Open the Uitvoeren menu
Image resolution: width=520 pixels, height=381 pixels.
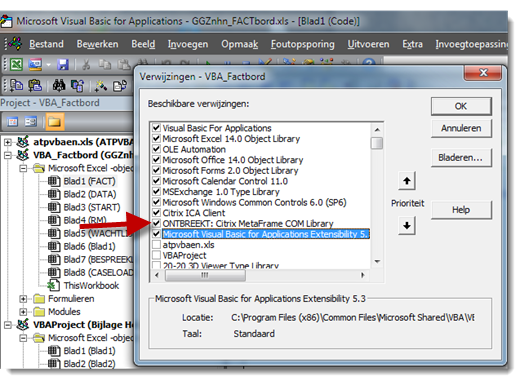pyautogui.click(x=368, y=44)
